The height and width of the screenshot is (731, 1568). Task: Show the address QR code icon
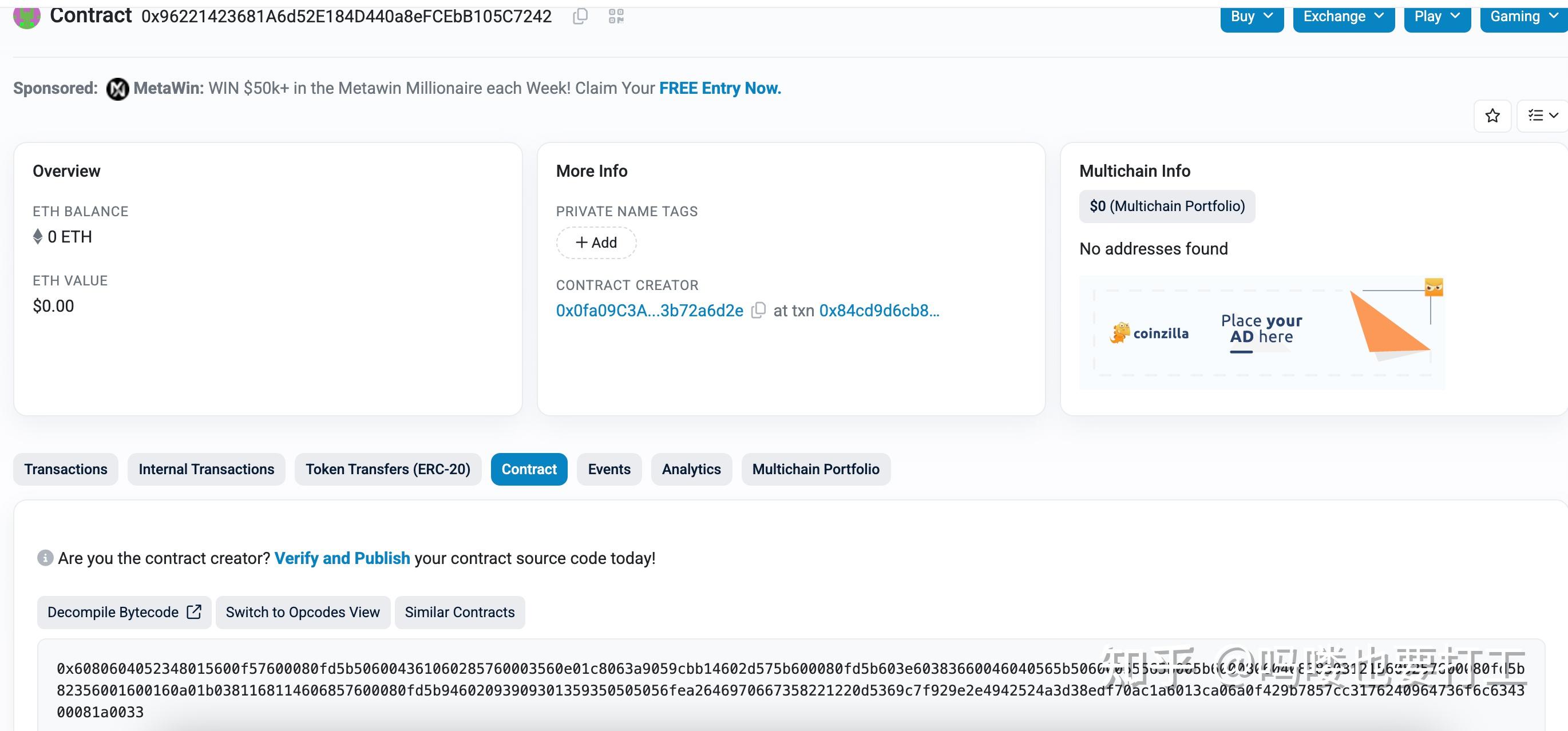coord(616,17)
